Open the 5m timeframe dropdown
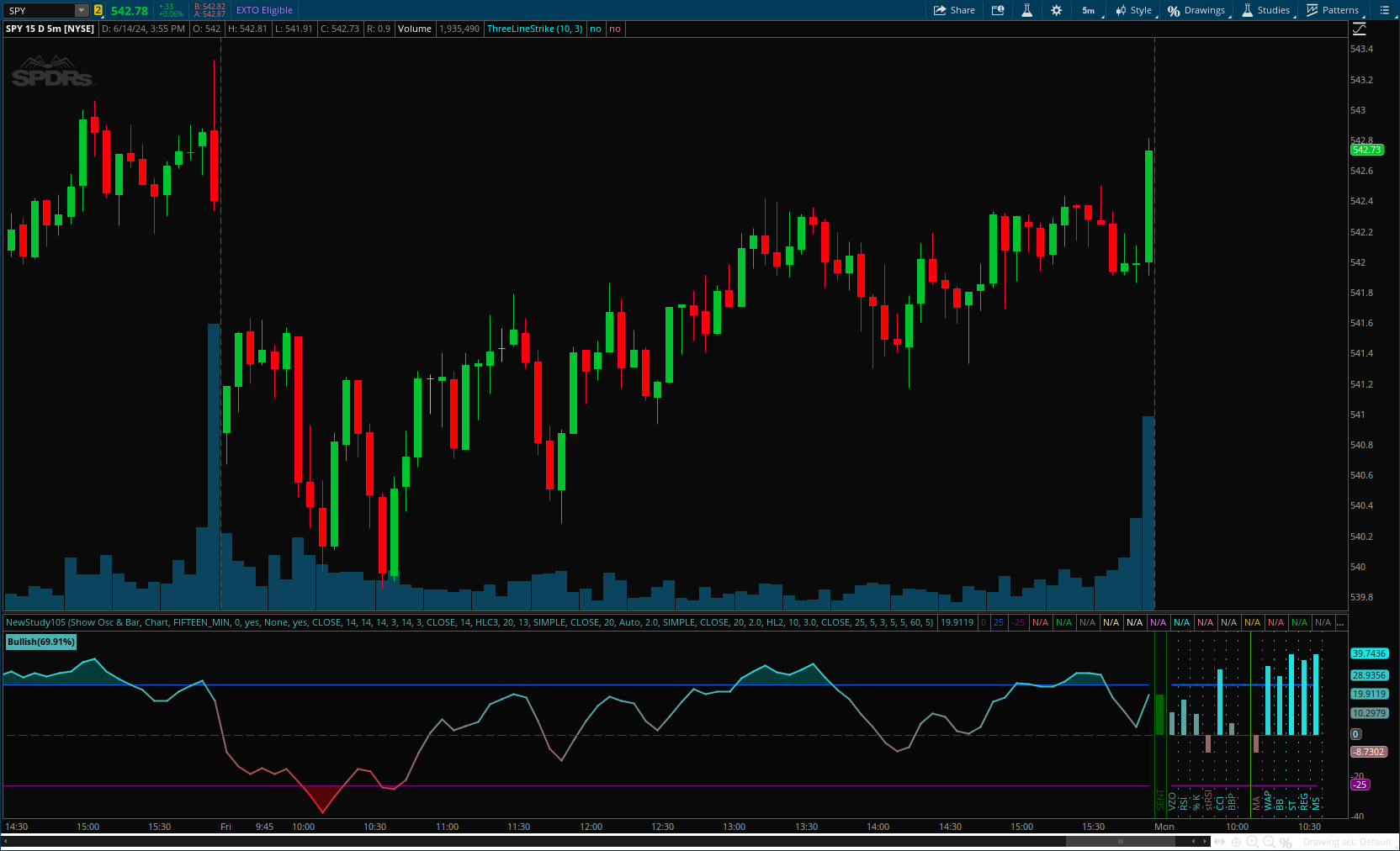 pos(1090,10)
